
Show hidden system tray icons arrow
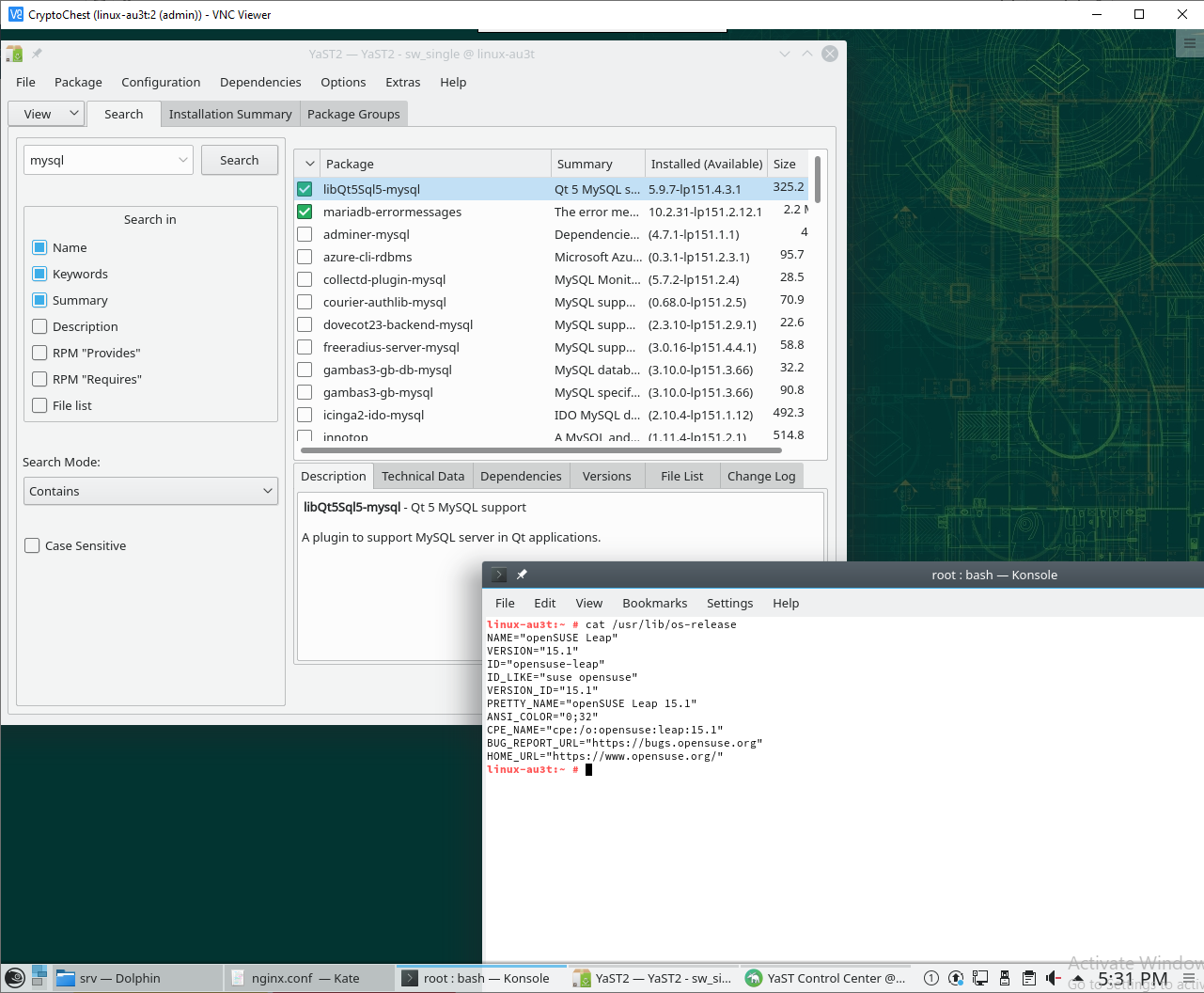pyautogui.click(x=1078, y=978)
